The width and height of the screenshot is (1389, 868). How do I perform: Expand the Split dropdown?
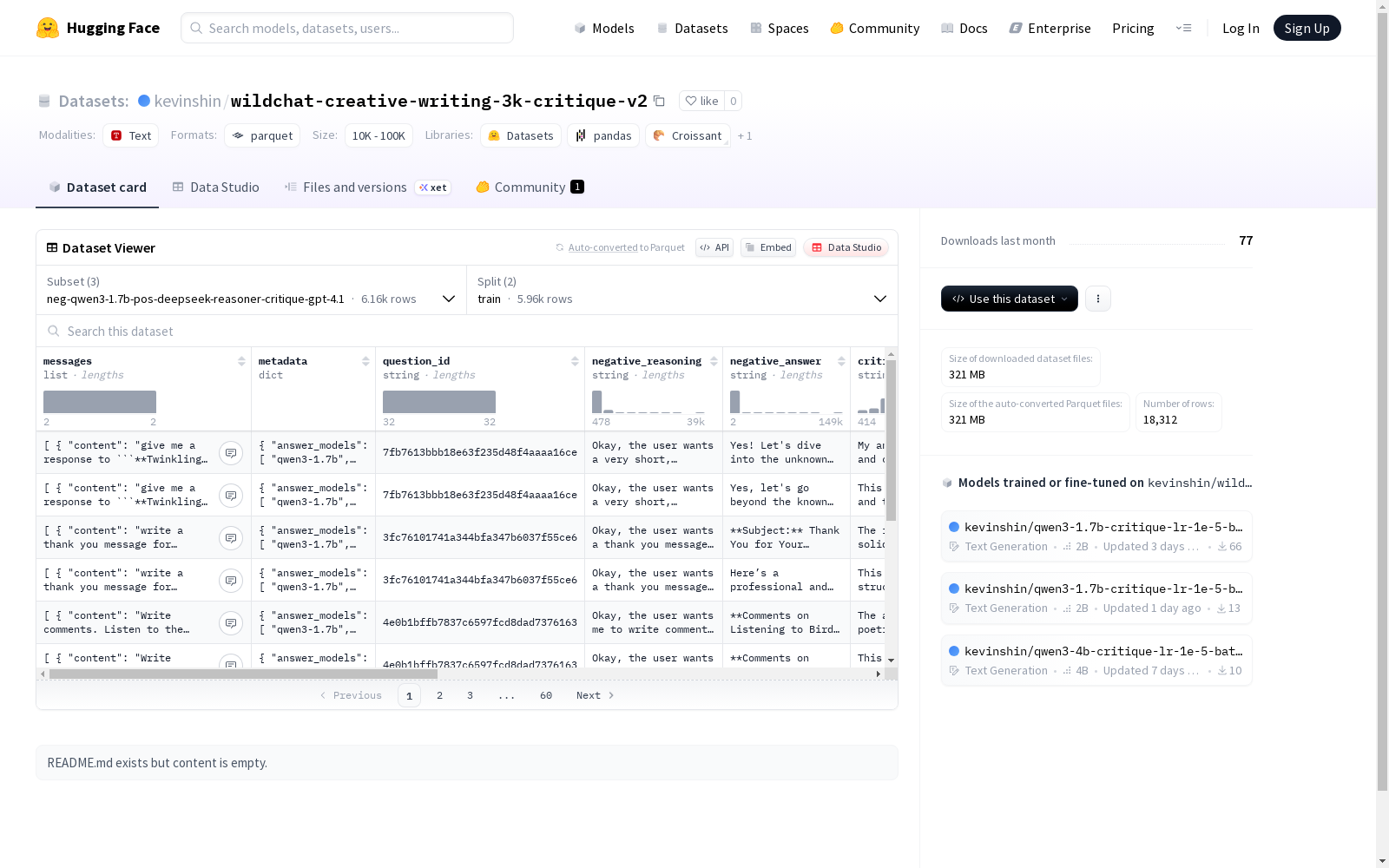(x=682, y=290)
